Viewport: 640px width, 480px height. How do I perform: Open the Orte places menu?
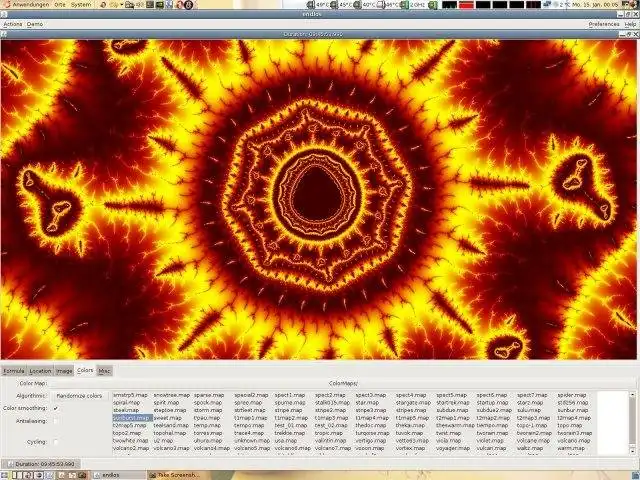60,4
